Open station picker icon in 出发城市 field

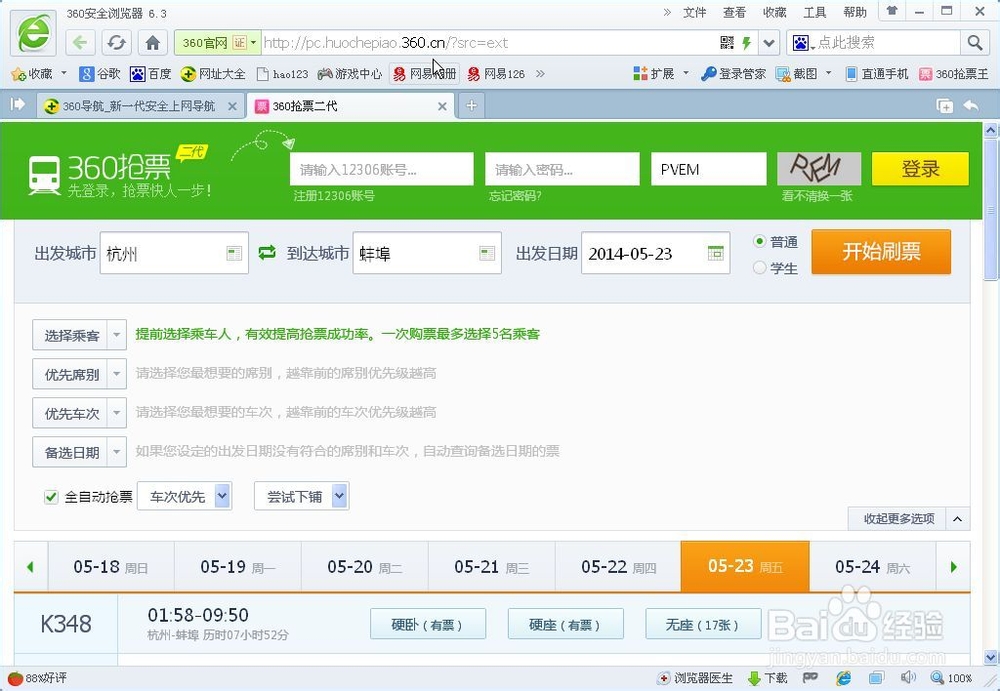point(234,253)
